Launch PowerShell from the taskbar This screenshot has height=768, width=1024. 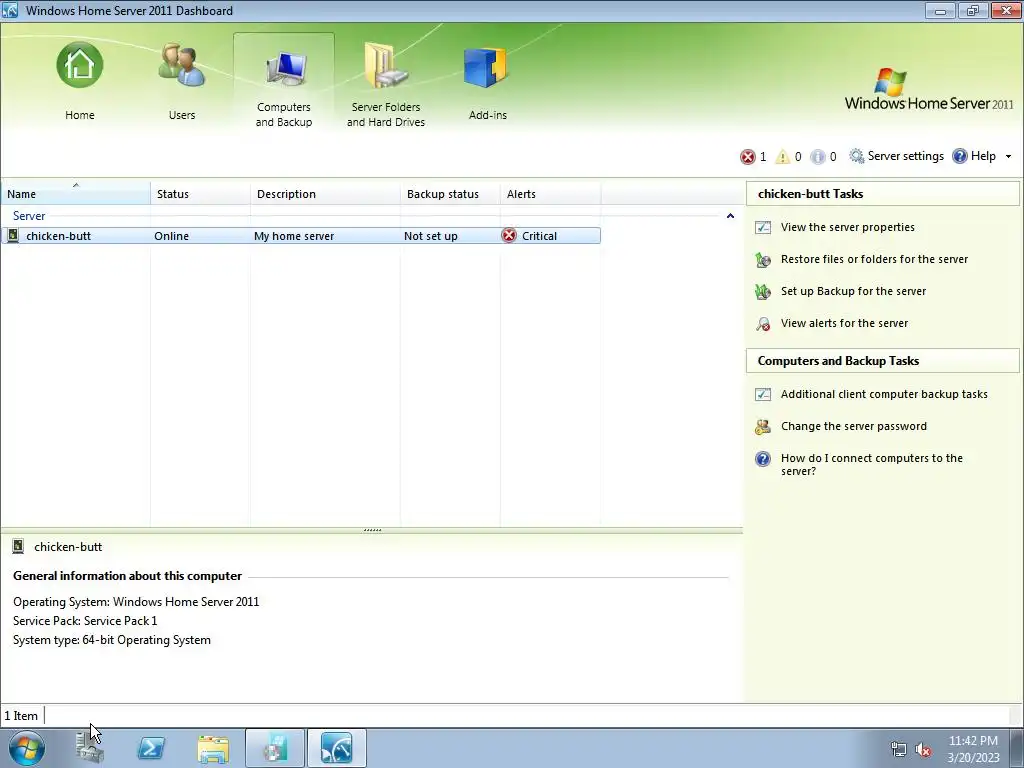click(151, 748)
